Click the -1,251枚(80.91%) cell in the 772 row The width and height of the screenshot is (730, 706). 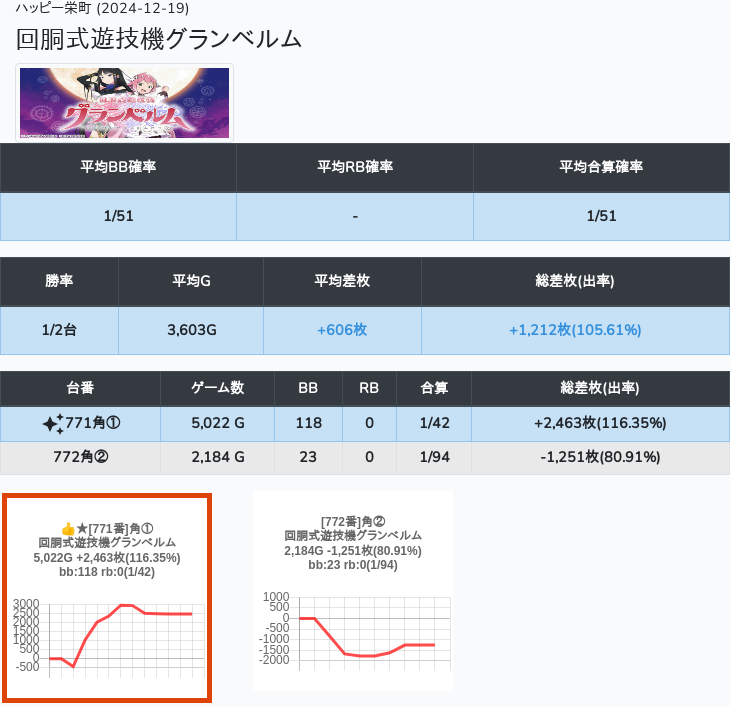pyautogui.click(x=600, y=457)
